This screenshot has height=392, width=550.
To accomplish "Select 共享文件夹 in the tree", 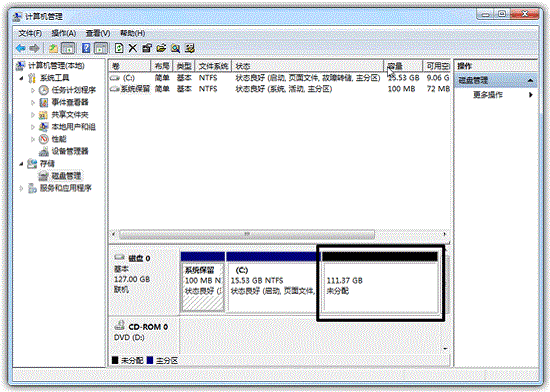I will point(70,115).
